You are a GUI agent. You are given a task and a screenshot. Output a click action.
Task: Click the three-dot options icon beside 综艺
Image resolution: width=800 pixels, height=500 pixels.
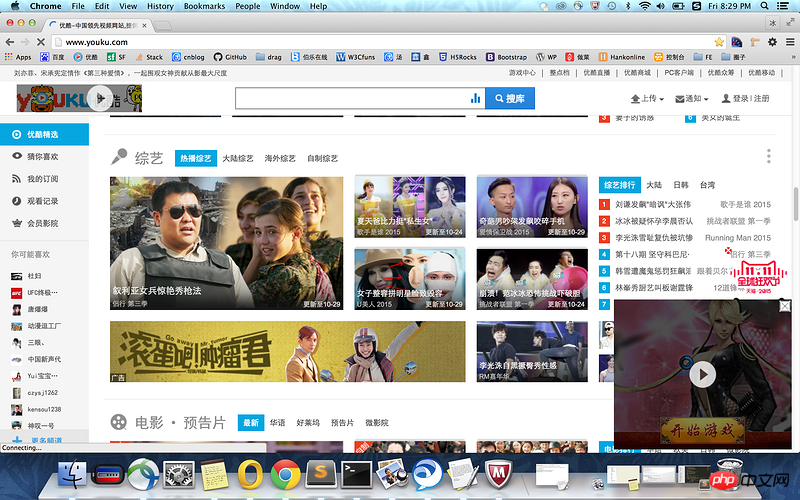(x=768, y=156)
